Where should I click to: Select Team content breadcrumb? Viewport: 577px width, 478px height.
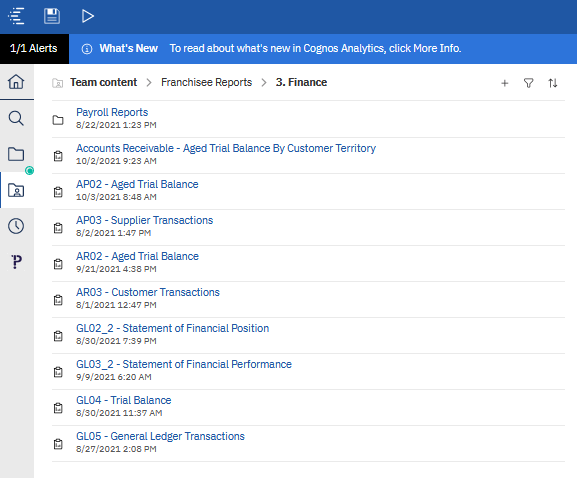[103, 82]
